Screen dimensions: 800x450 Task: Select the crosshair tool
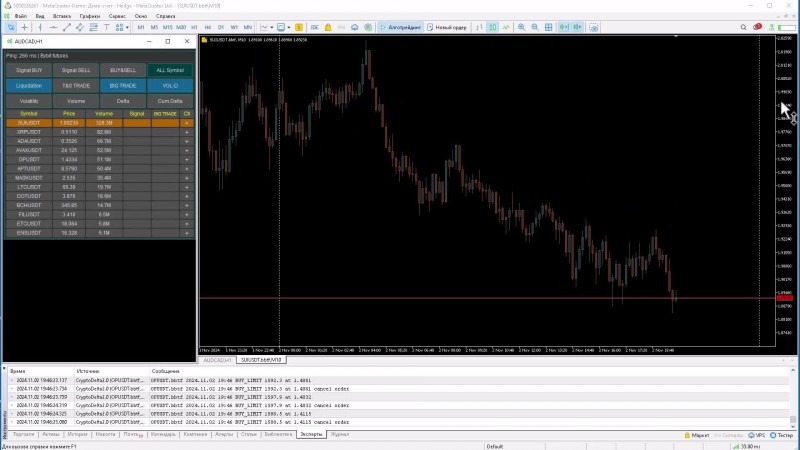point(24,28)
